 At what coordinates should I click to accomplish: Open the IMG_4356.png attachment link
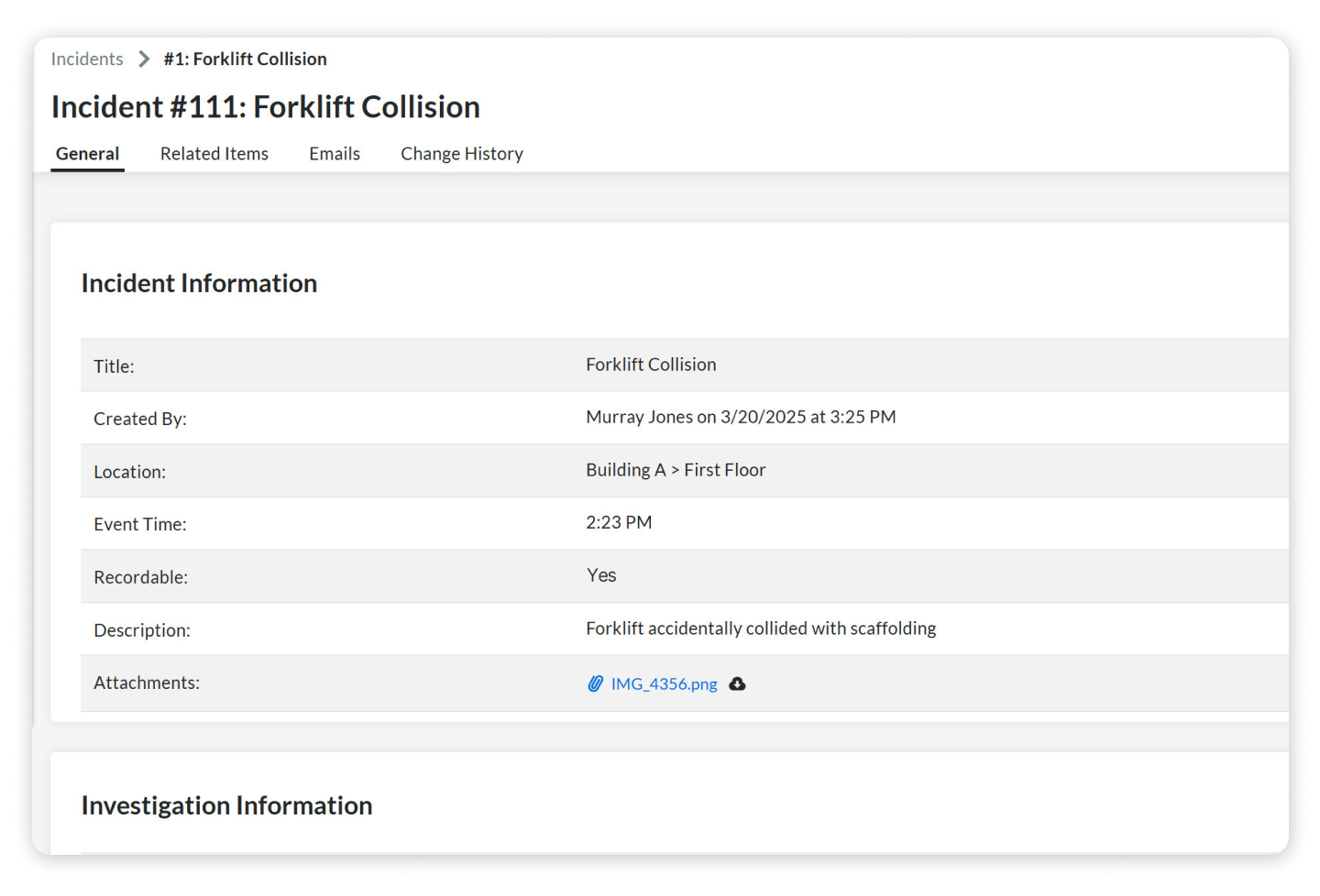664,683
